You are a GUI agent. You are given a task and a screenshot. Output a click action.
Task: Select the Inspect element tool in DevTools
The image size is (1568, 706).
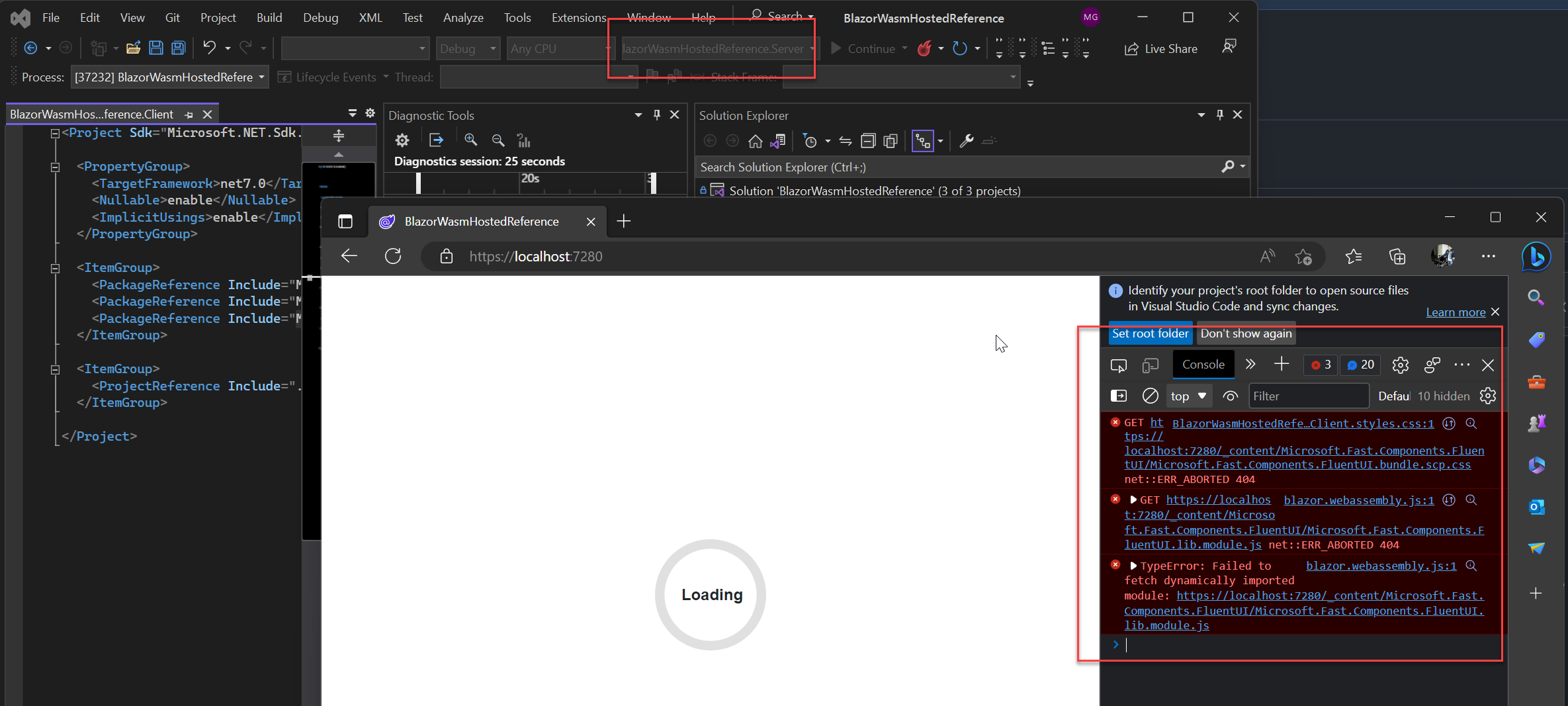1118,365
